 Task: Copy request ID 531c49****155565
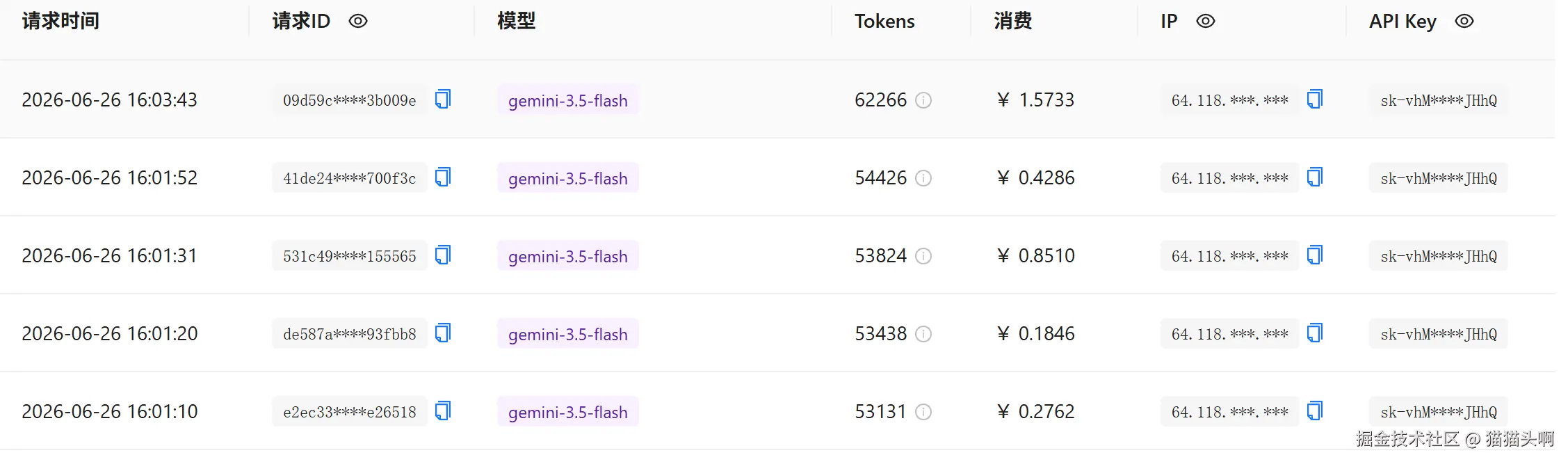click(443, 255)
